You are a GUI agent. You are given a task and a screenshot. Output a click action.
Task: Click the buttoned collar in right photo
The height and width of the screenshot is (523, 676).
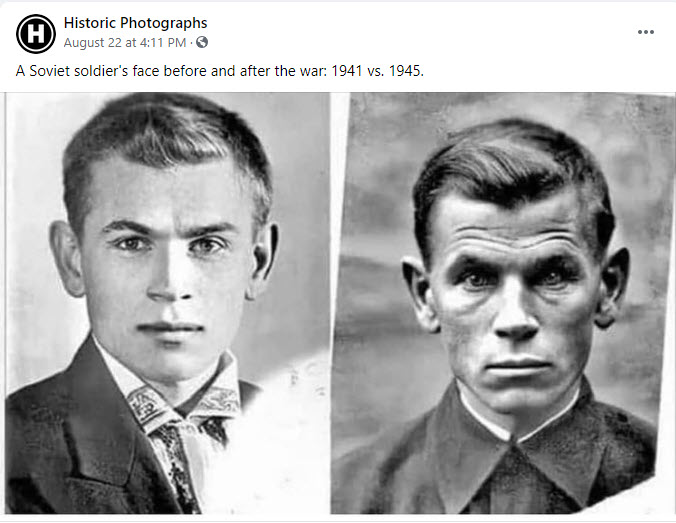[513, 420]
